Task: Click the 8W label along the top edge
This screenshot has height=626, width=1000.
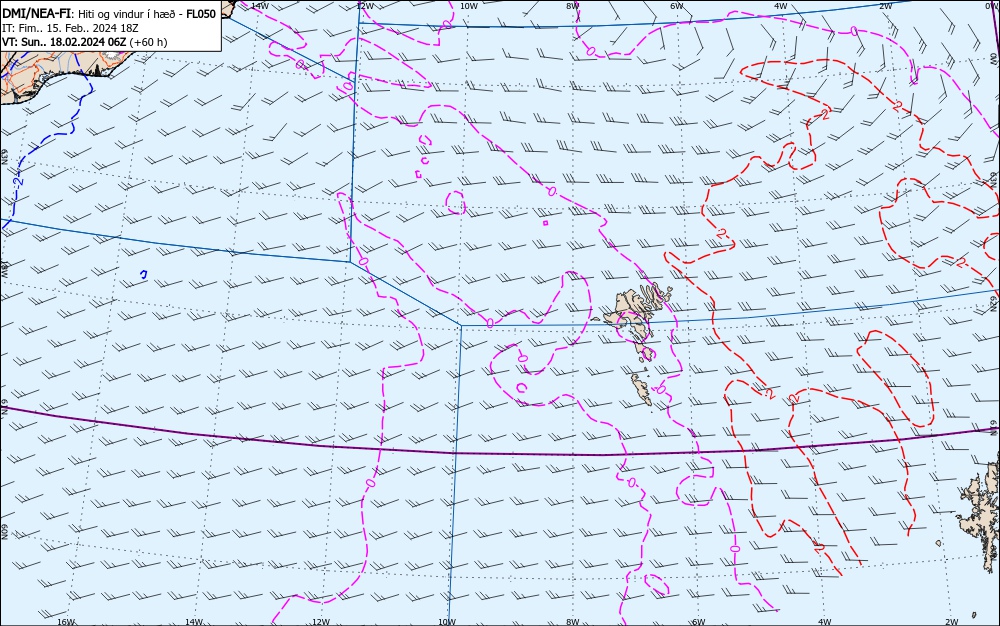Action: pyautogui.click(x=573, y=6)
